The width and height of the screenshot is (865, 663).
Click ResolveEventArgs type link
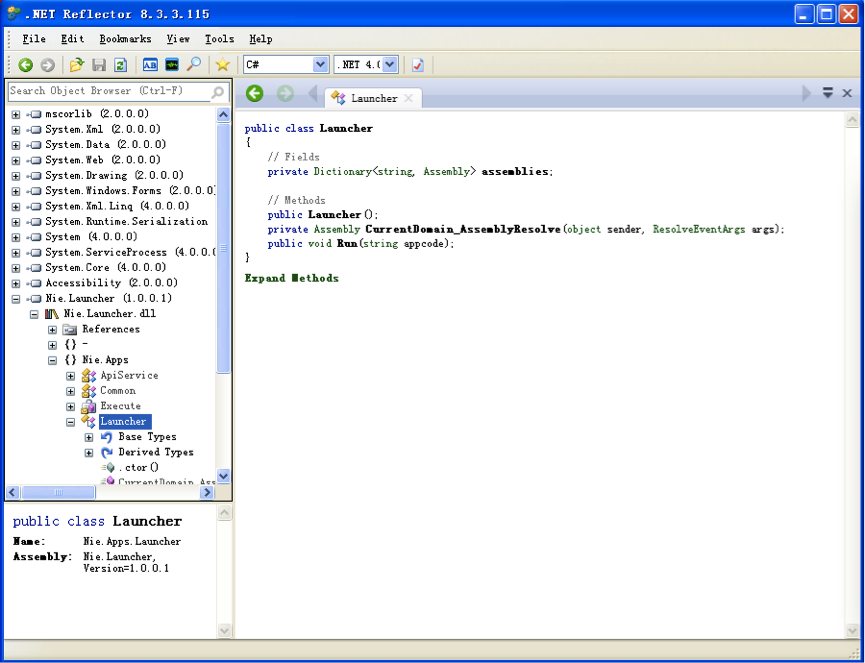[698, 229]
